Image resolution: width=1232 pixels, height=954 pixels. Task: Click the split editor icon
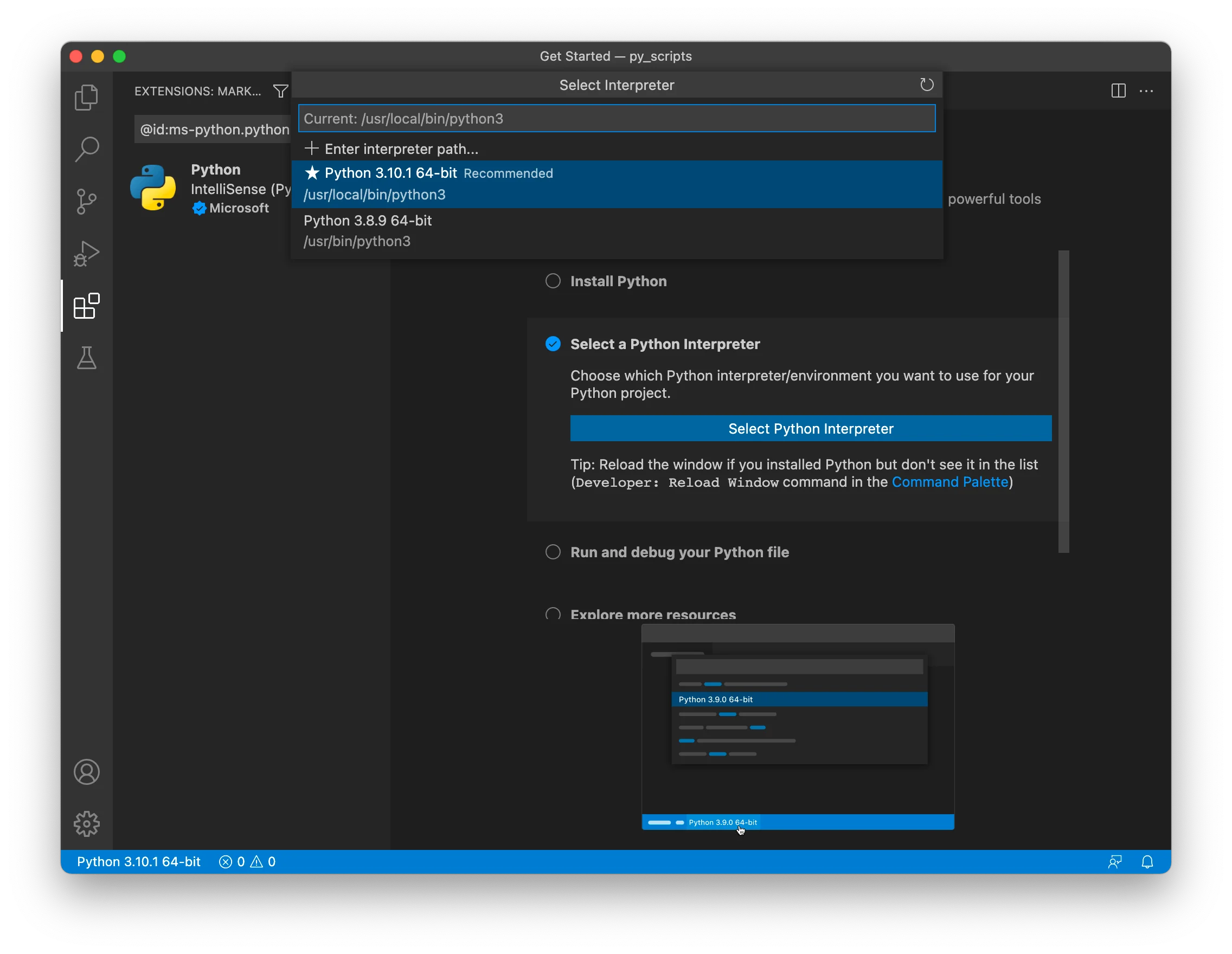coord(1118,91)
